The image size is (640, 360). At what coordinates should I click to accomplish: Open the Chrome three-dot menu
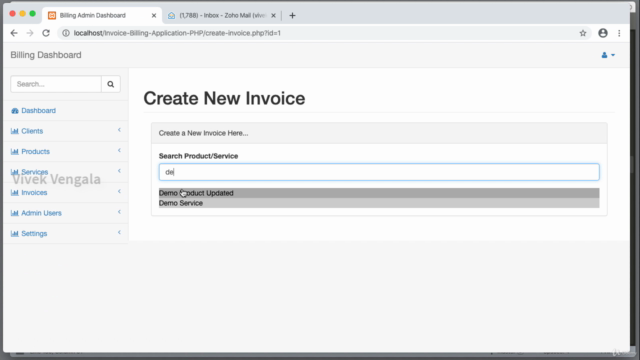pos(619,33)
